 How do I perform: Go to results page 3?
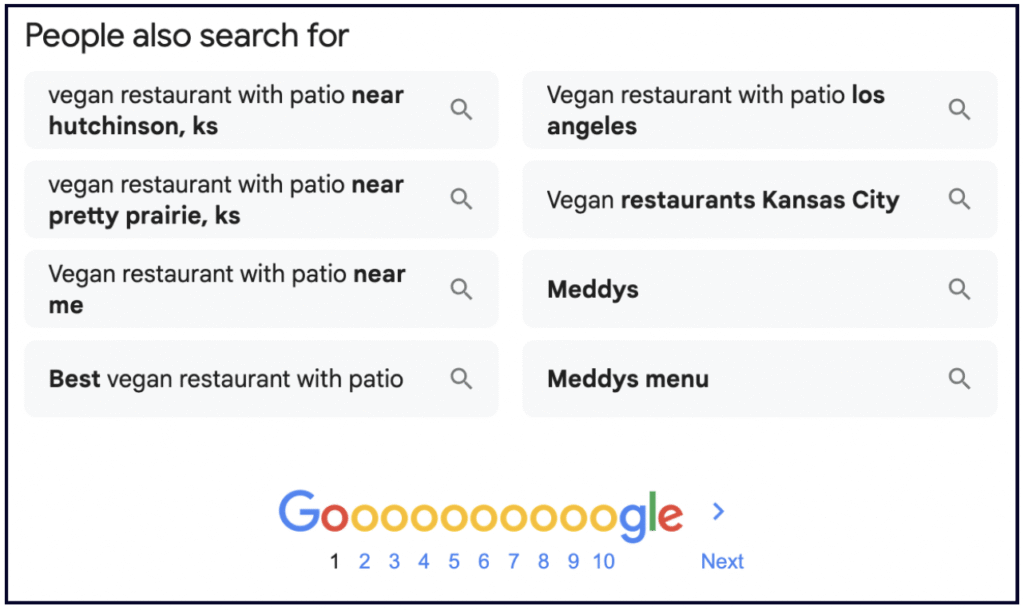coord(394,561)
